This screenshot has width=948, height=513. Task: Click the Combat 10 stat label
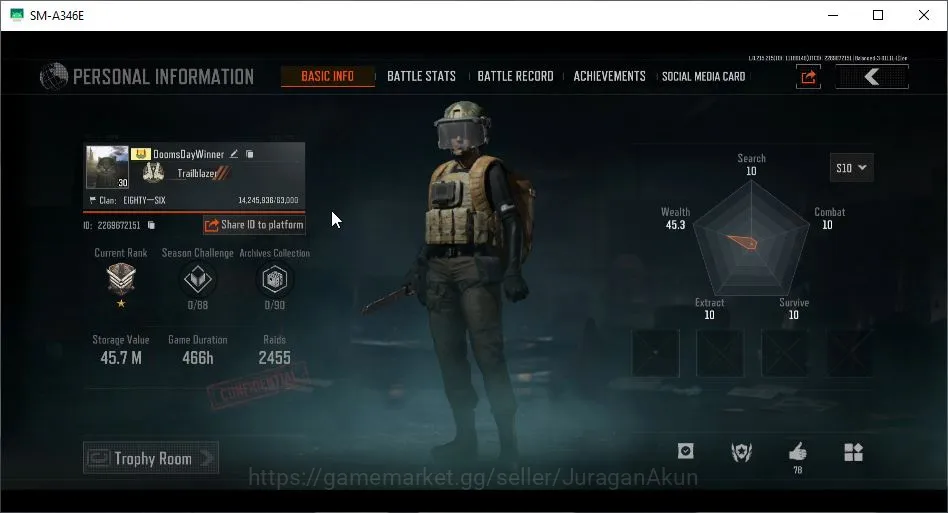point(830,218)
